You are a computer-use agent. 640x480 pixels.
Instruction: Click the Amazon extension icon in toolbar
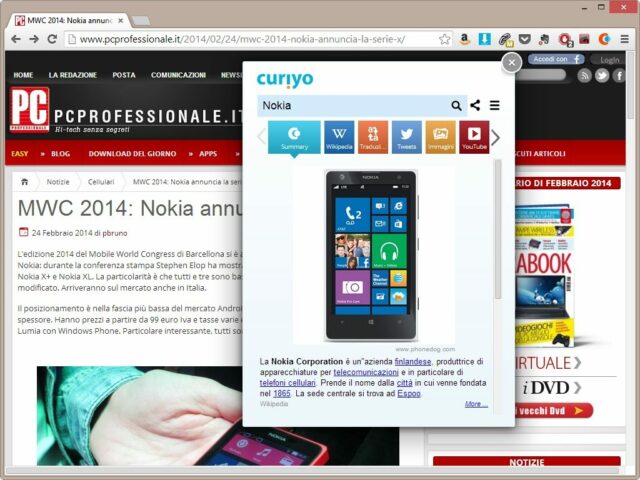click(465, 39)
